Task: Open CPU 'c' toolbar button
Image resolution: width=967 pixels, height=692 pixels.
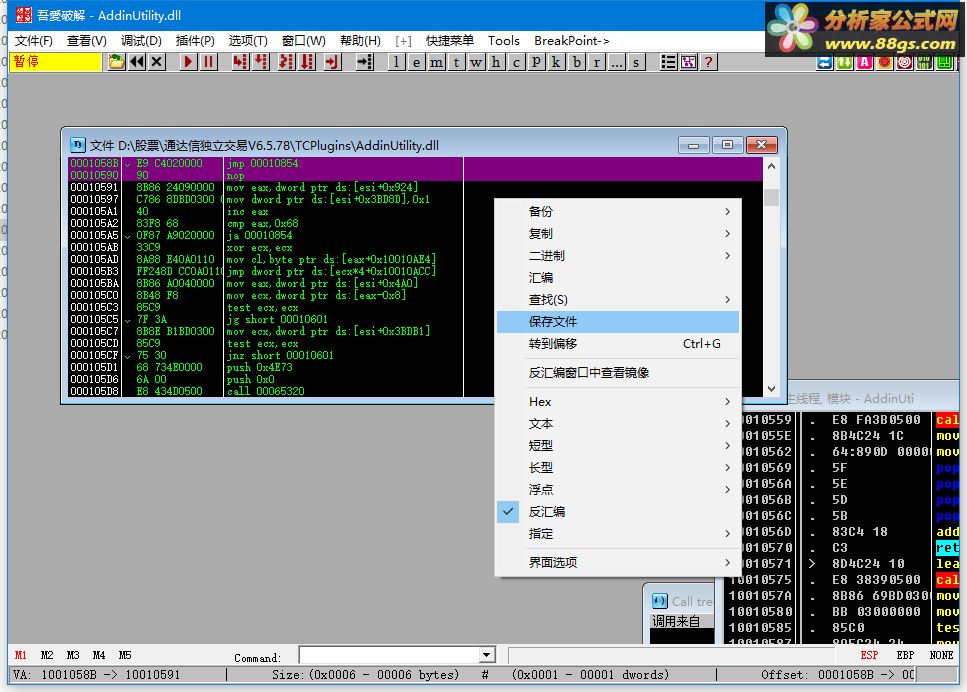Action: point(516,62)
